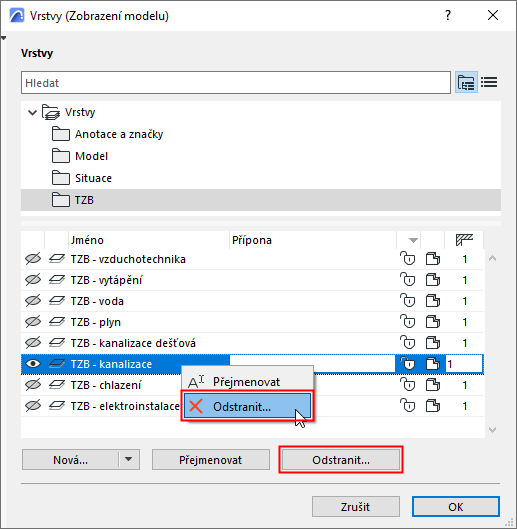Click solid model icon of TZB - vzduchotechnika
The height and width of the screenshot is (529, 517).
(433, 259)
